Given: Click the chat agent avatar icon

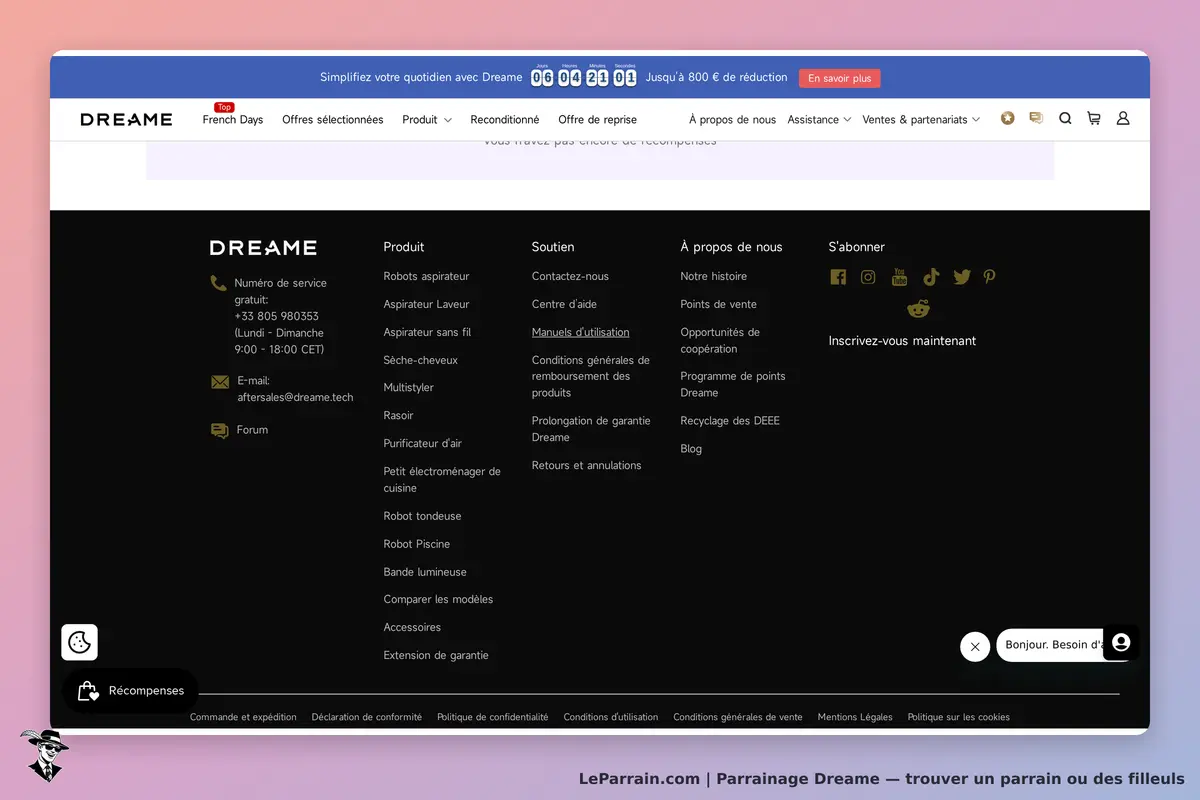Looking at the screenshot, I should click(1121, 642).
